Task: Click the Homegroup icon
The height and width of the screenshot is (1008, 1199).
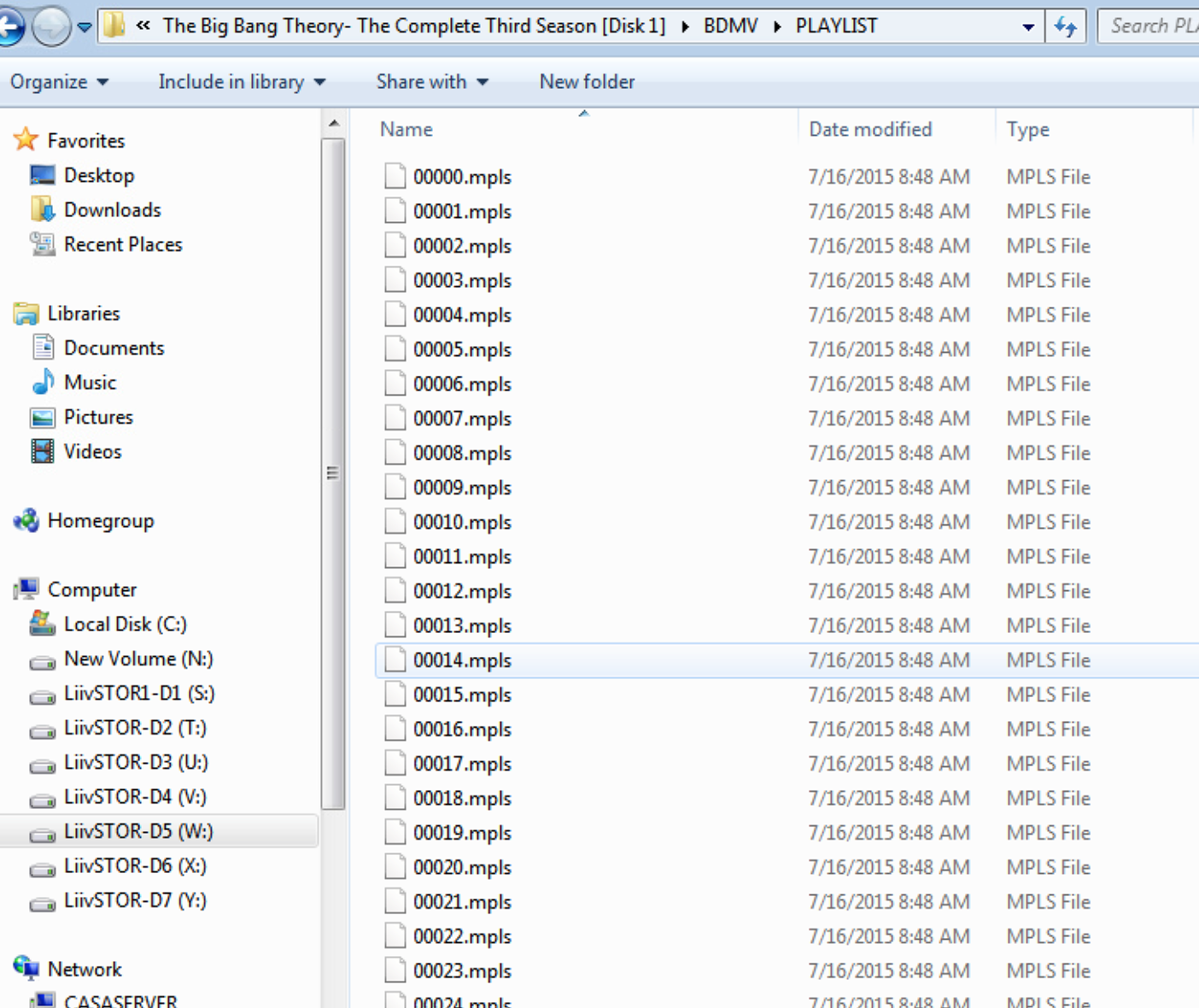Action: click(x=26, y=520)
